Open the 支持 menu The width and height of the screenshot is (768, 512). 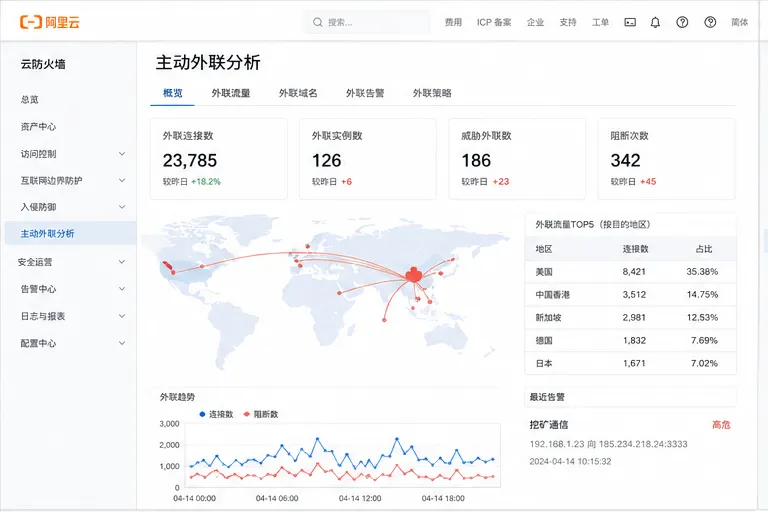point(568,22)
